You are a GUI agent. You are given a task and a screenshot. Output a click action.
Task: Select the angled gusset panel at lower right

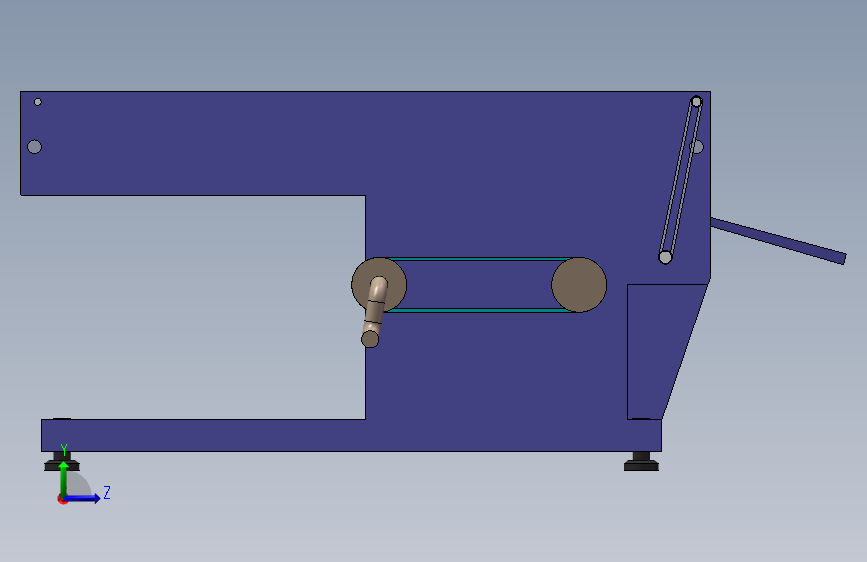[x=658, y=351]
